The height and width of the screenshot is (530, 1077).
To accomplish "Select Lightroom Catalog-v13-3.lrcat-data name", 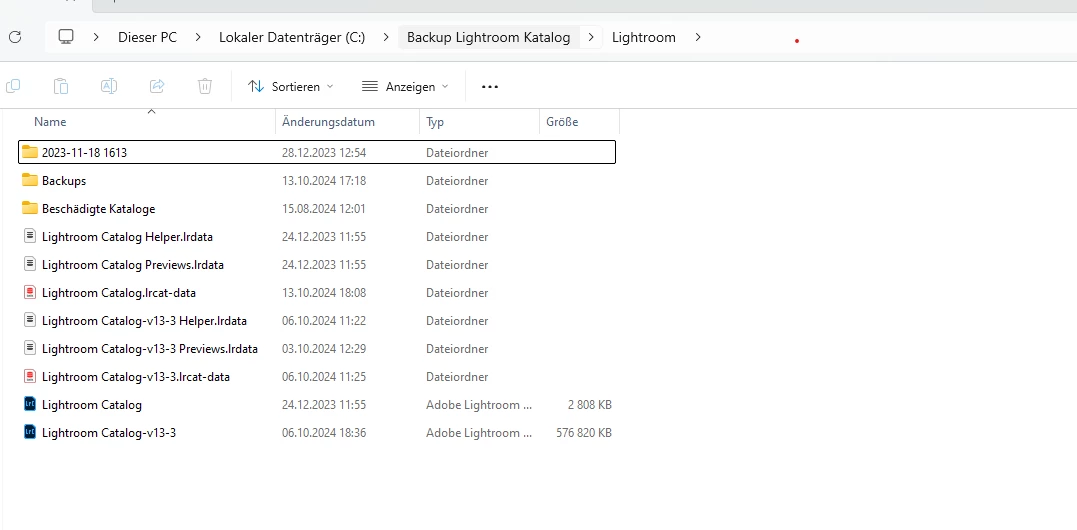I will coord(136,377).
